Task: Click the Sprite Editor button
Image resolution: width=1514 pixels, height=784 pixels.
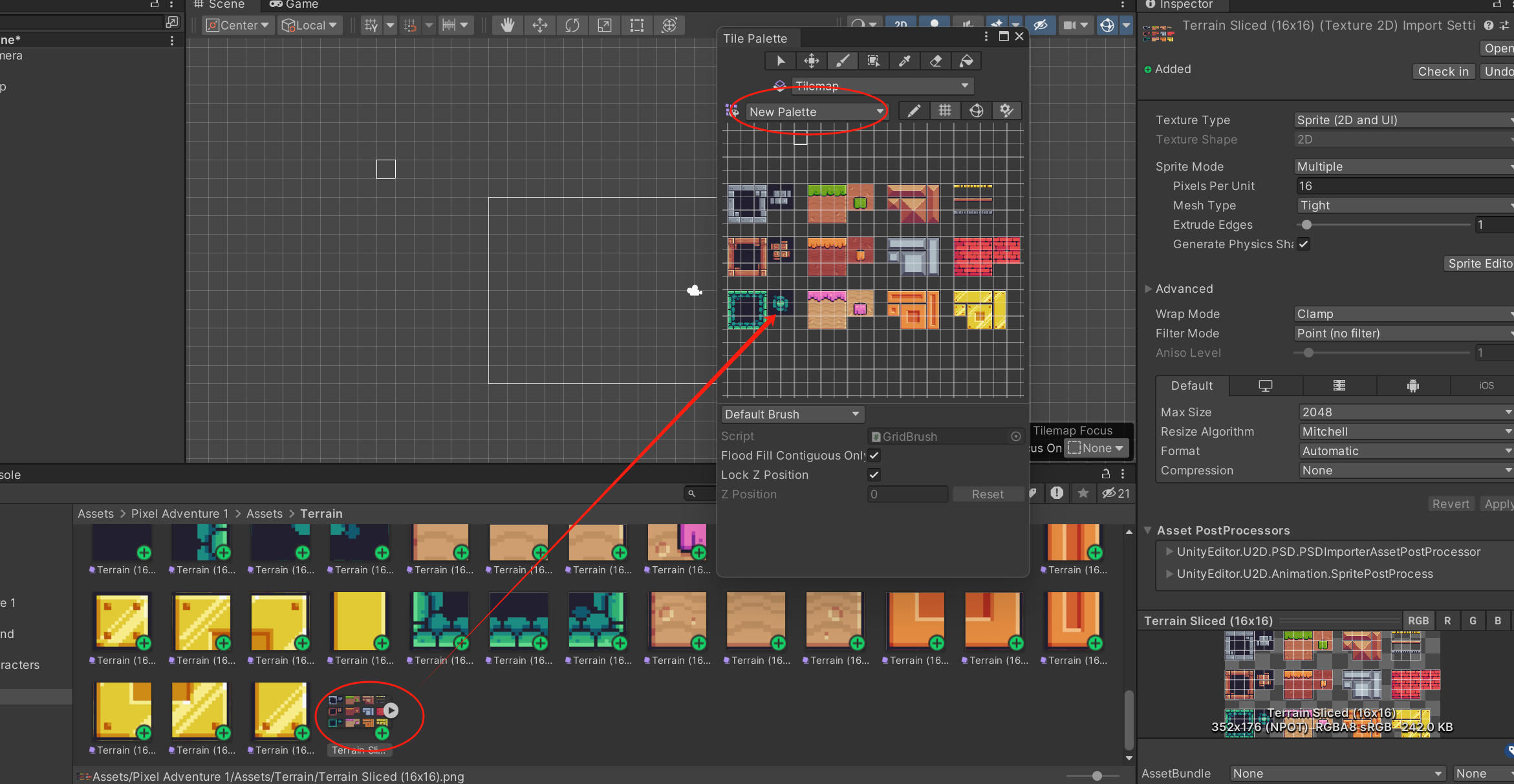Action: [x=1479, y=264]
